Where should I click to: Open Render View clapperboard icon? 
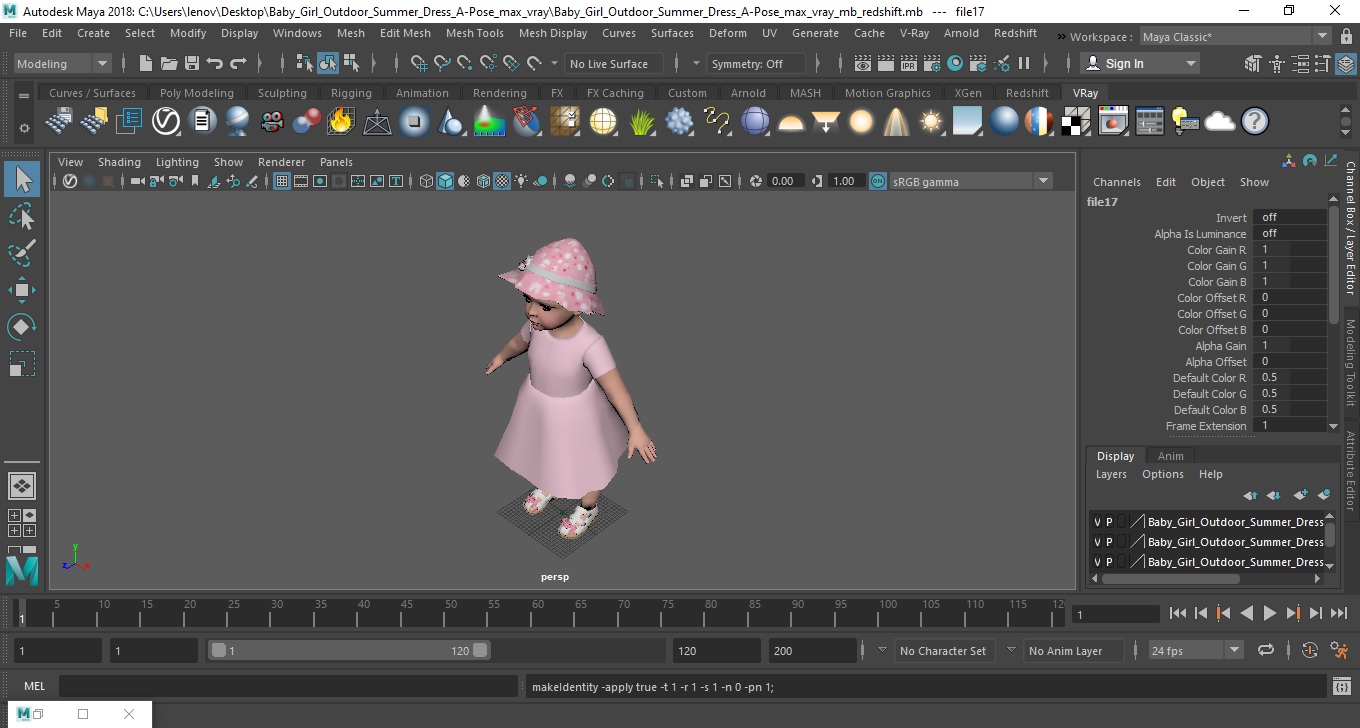[x=863, y=64]
